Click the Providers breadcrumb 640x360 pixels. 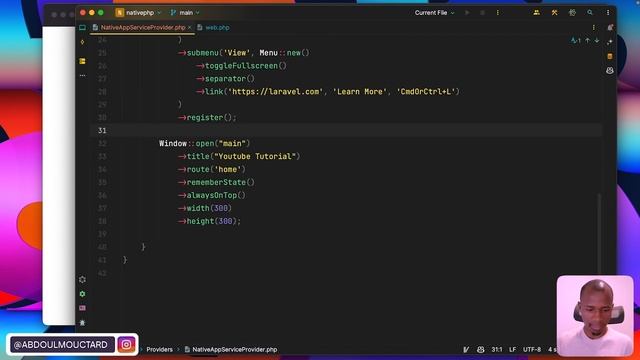pyautogui.click(x=160, y=350)
